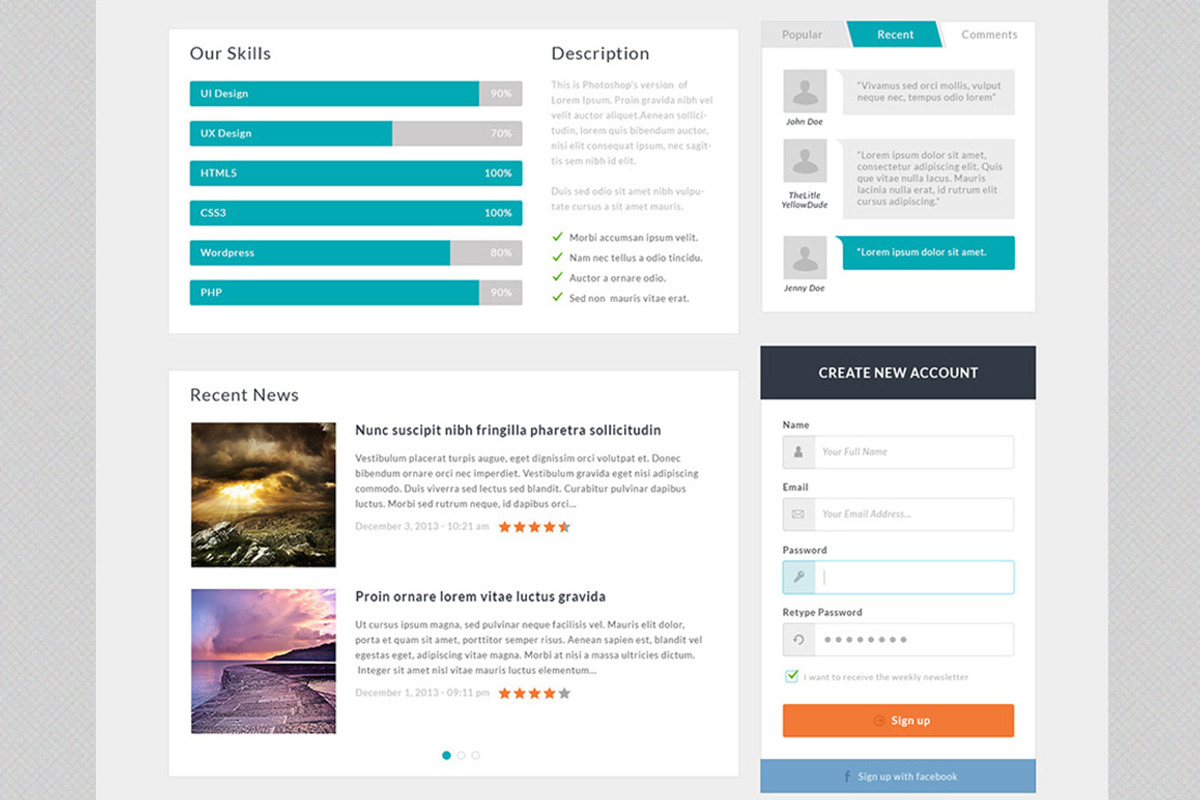
Task: Open article Proin ornare lorem vitae
Action: pos(480,597)
